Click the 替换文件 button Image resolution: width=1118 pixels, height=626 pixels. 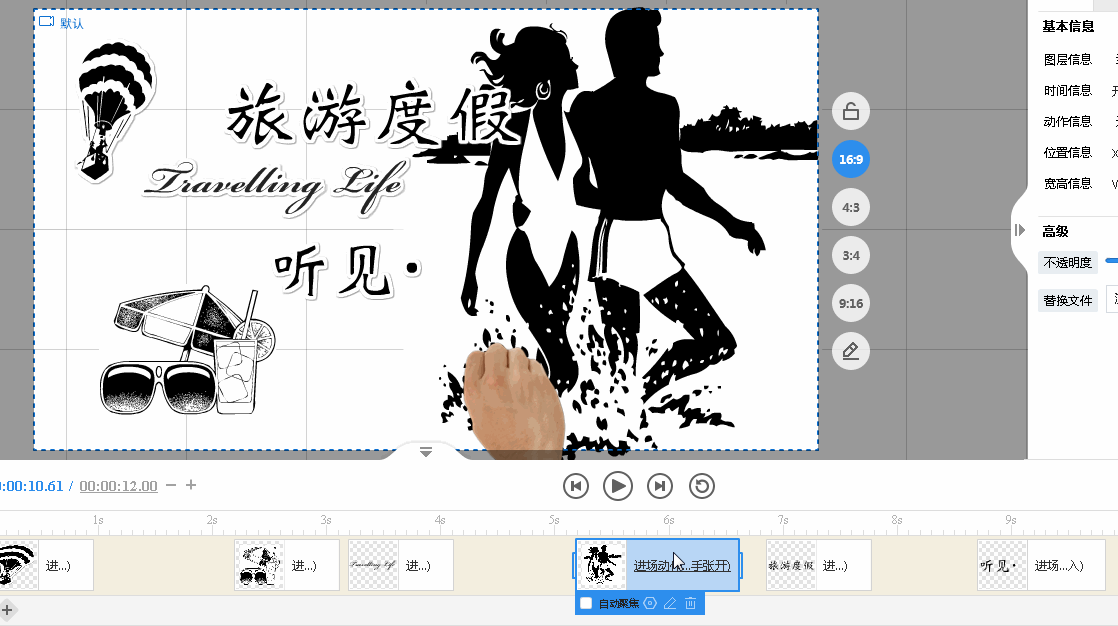1068,299
